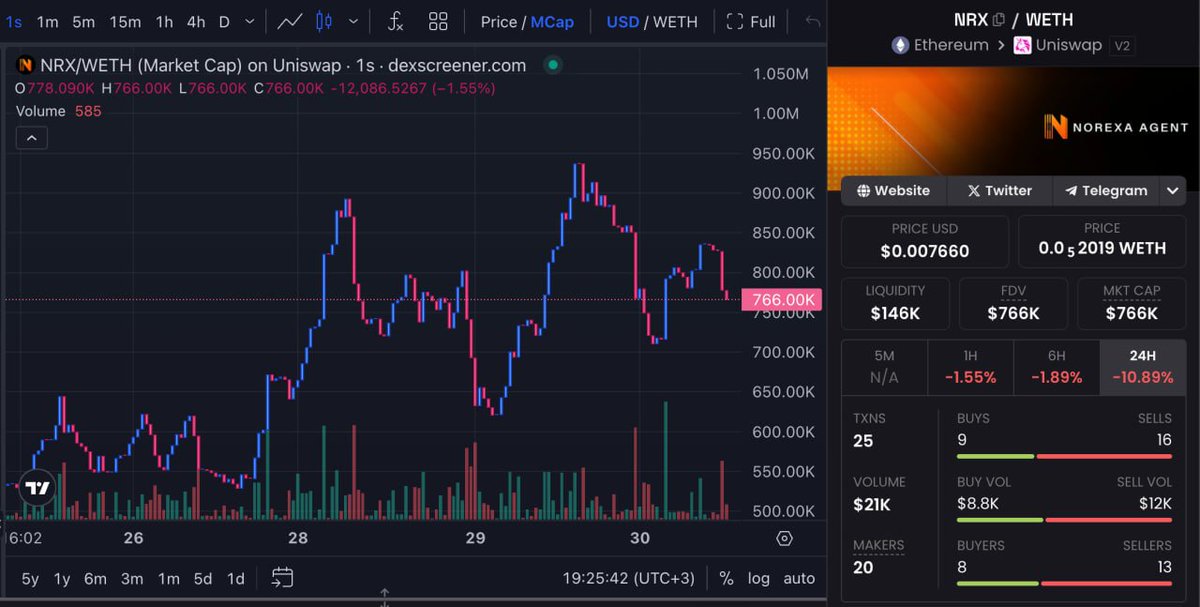Click the Uniswap DEX name
This screenshot has height=607, width=1200.
tap(1069, 45)
